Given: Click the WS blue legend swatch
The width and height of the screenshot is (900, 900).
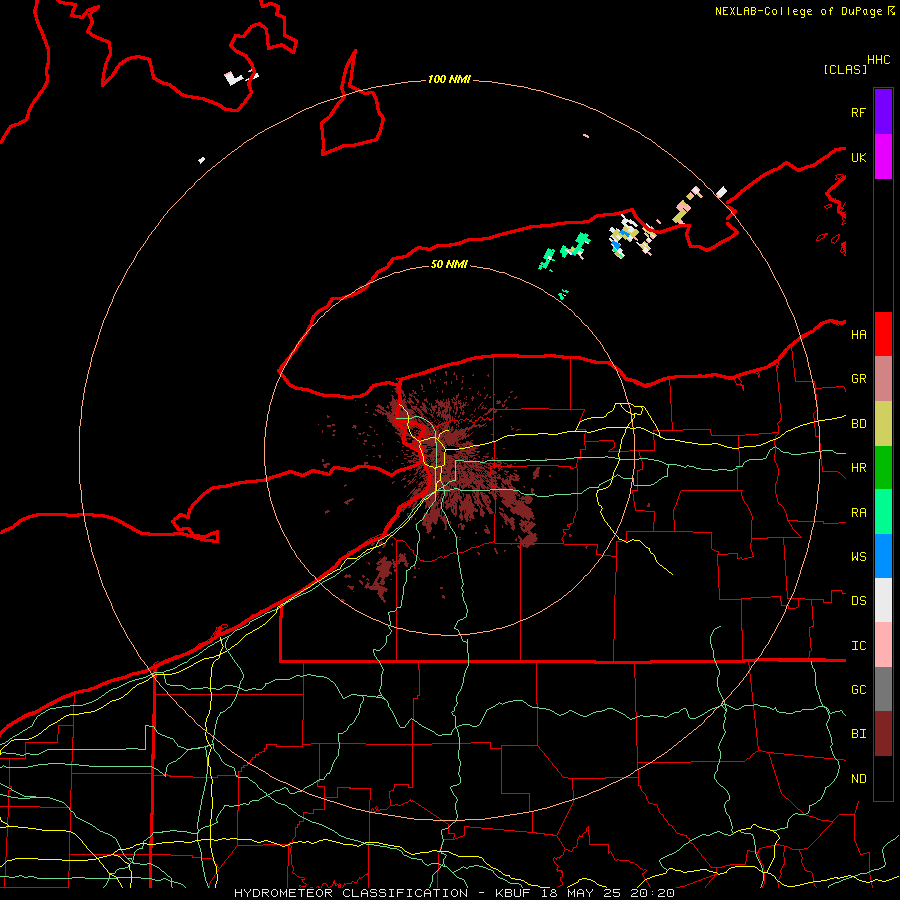Looking at the screenshot, I should [x=883, y=556].
